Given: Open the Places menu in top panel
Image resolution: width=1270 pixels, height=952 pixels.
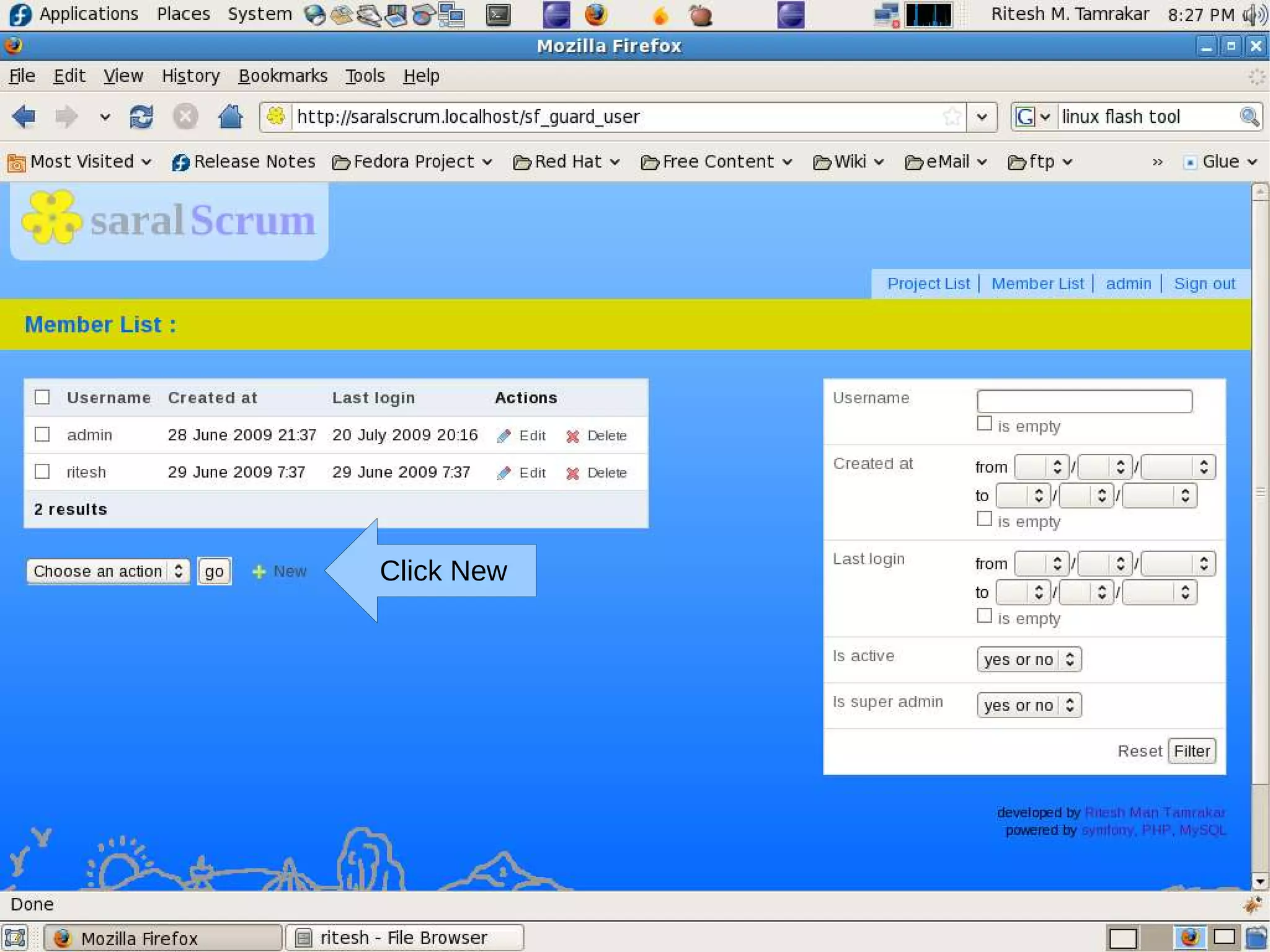Looking at the screenshot, I should point(184,14).
